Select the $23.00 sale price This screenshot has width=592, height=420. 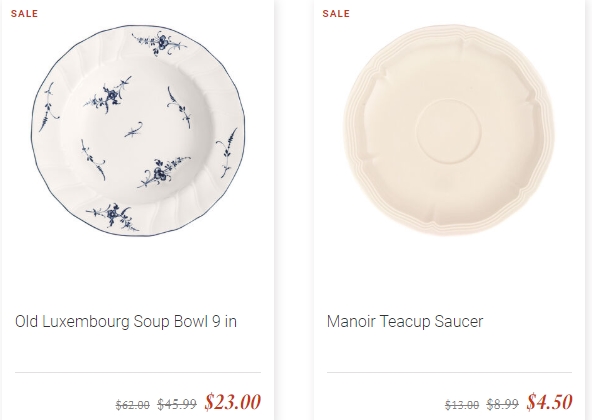233,401
